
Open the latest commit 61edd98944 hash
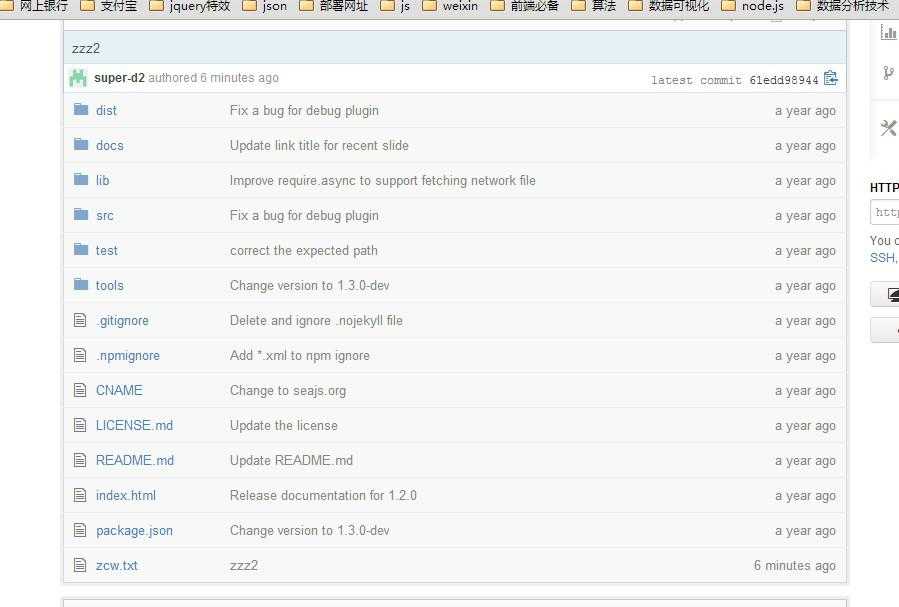(784, 80)
